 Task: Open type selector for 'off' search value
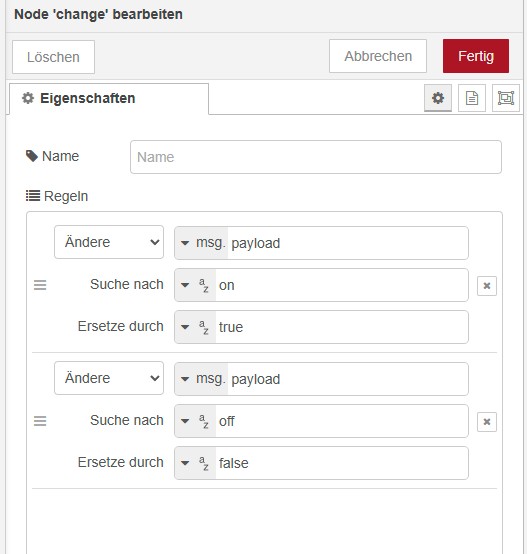coord(195,421)
